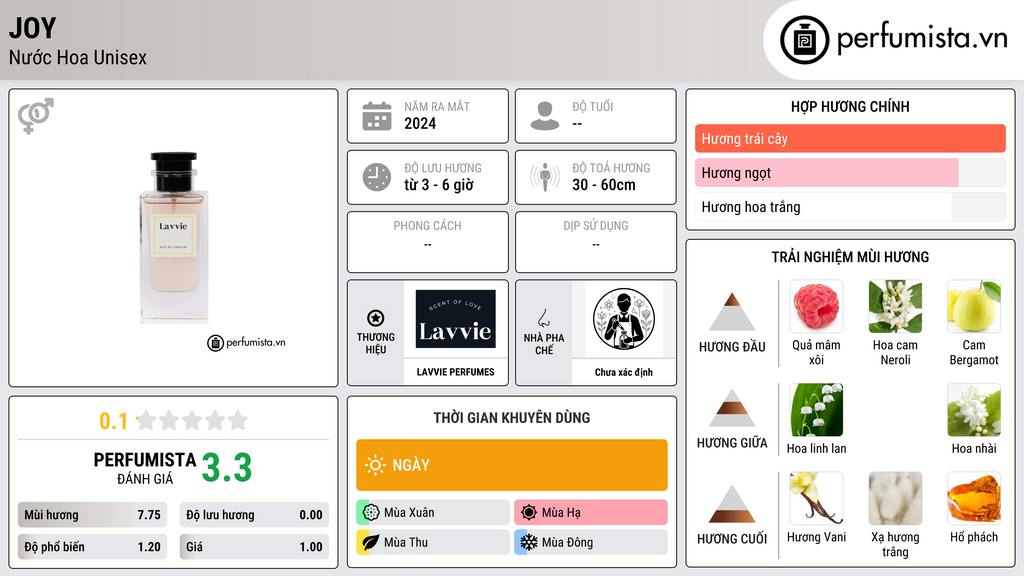Screen dimensions: 1024x576
Task: Click the longevity value từ 3 - 6 giờ
Action: click(x=439, y=185)
